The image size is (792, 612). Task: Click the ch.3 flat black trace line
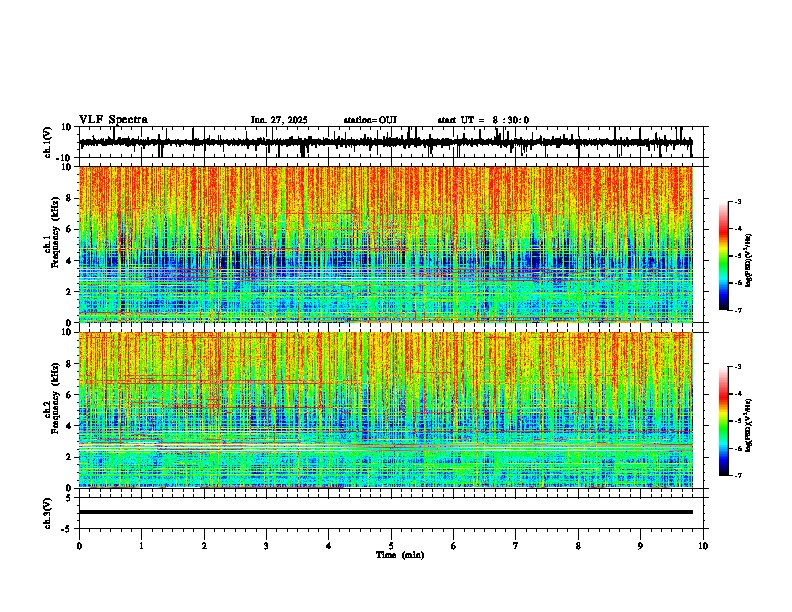point(385,512)
